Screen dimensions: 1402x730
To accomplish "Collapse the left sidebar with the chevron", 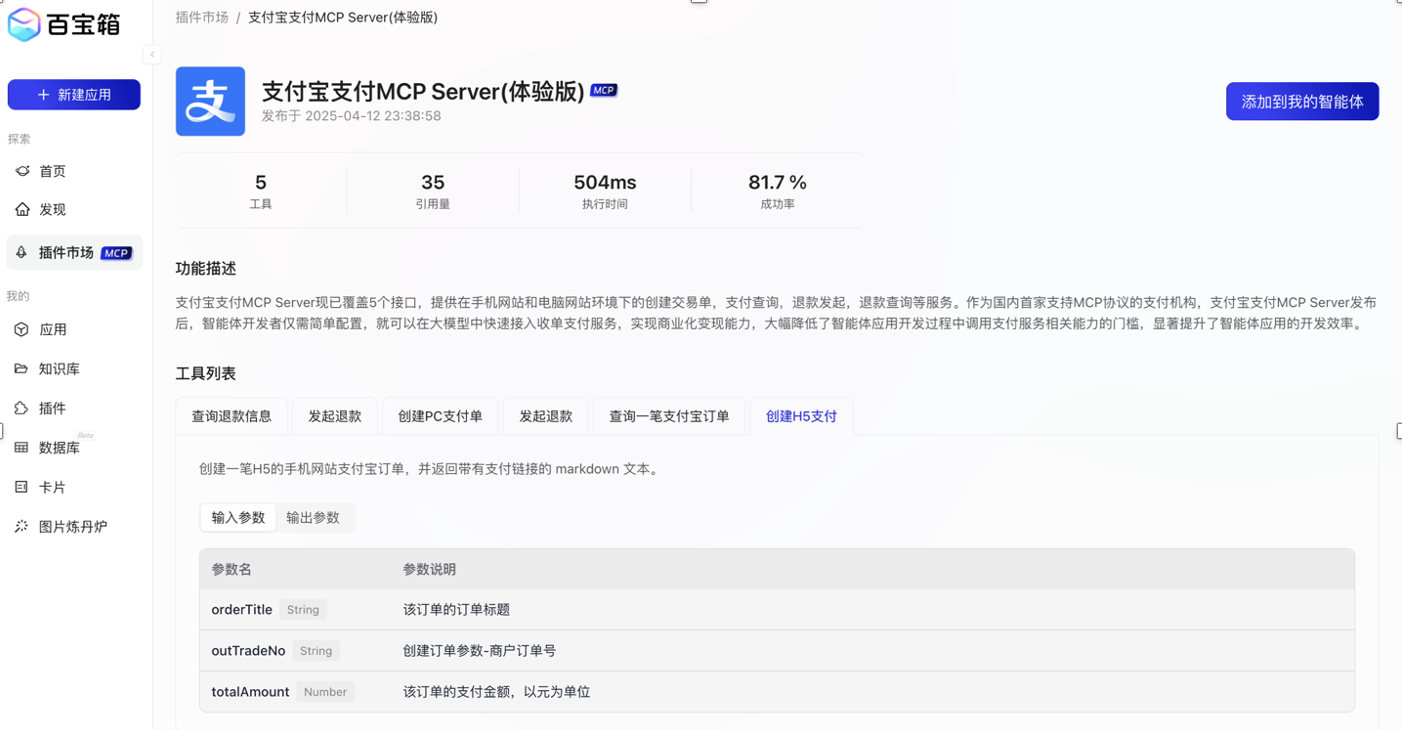I will tap(152, 55).
